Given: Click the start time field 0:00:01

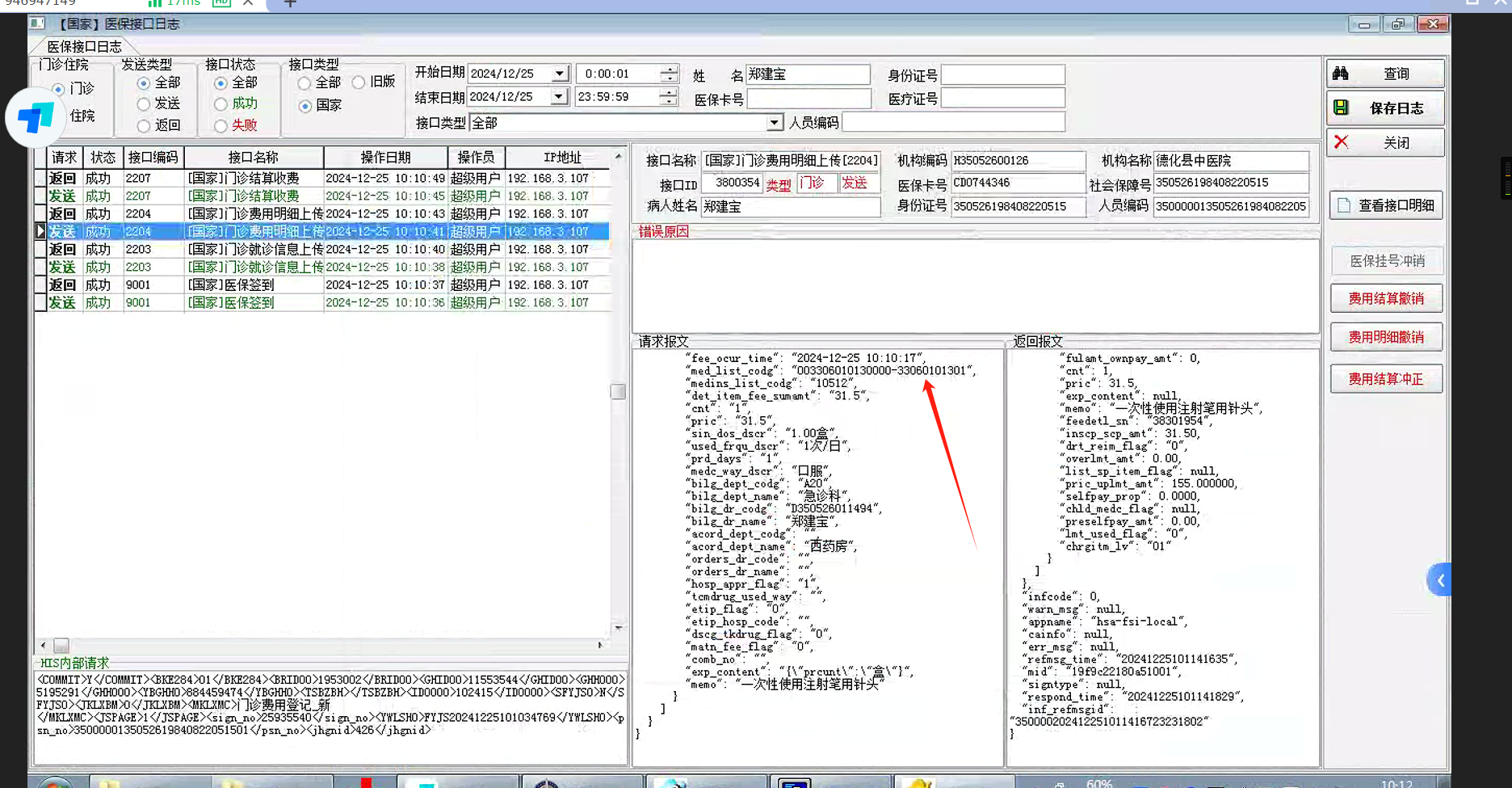Looking at the screenshot, I should click(618, 74).
